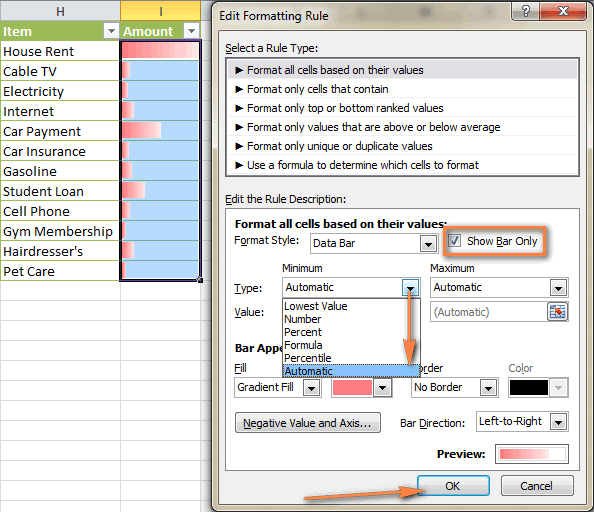Viewport: 594px width, 512px height.
Task: Open the Item column filter arrow
Action: click(x=111, y=31)
